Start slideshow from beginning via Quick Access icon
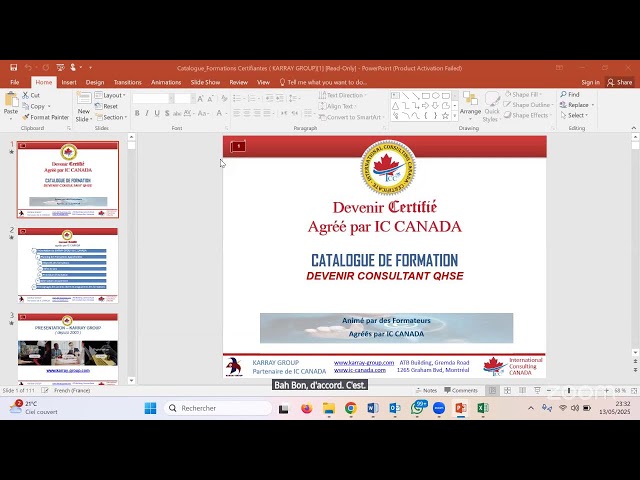Image resolution: width=640 pixels, height=480 pixels. click(x=60, y=67)
